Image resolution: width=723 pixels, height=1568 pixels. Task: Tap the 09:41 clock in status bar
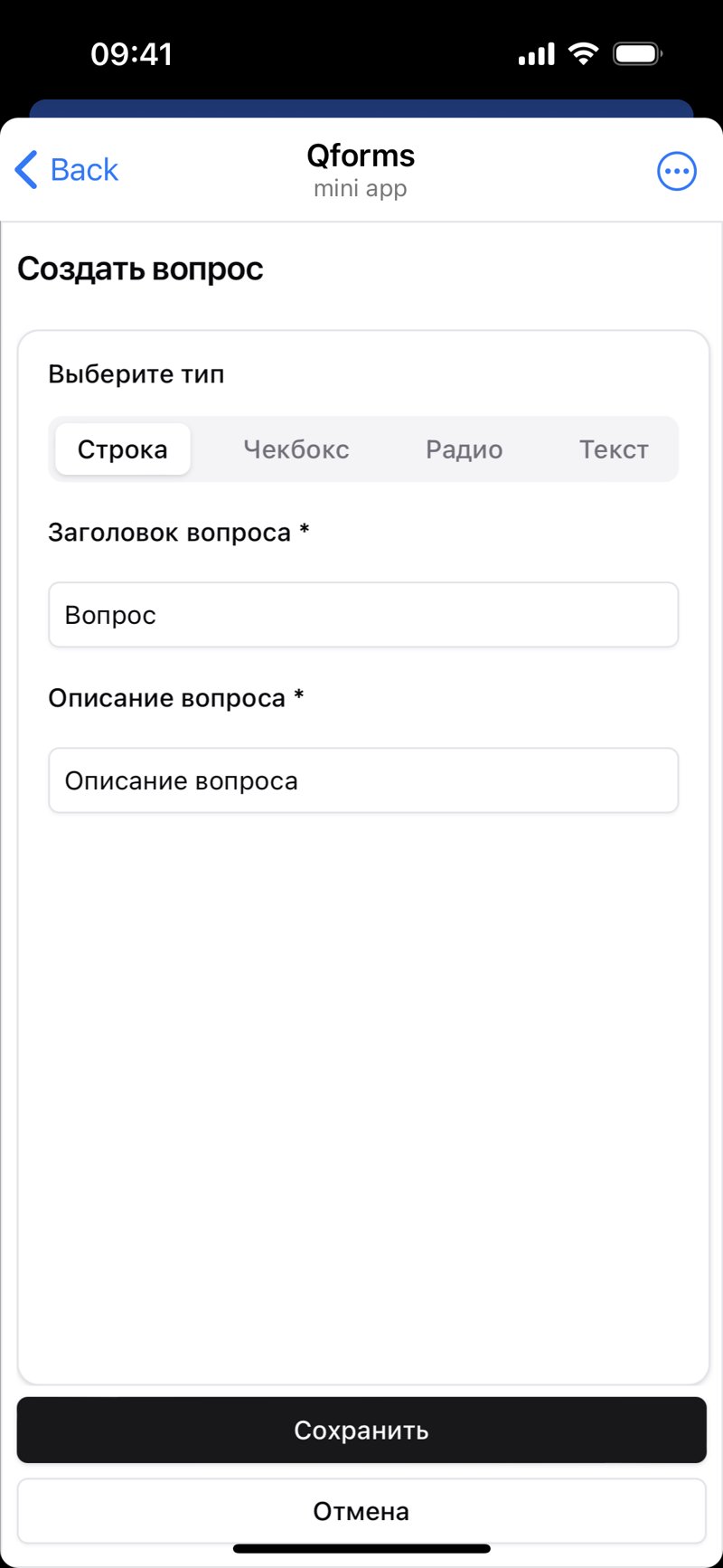point(131,54)
